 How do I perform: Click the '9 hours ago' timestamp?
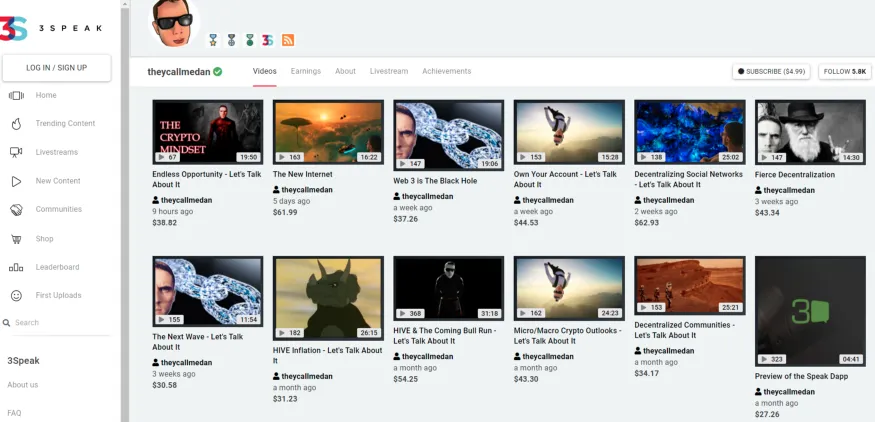(x=173, y=212)
